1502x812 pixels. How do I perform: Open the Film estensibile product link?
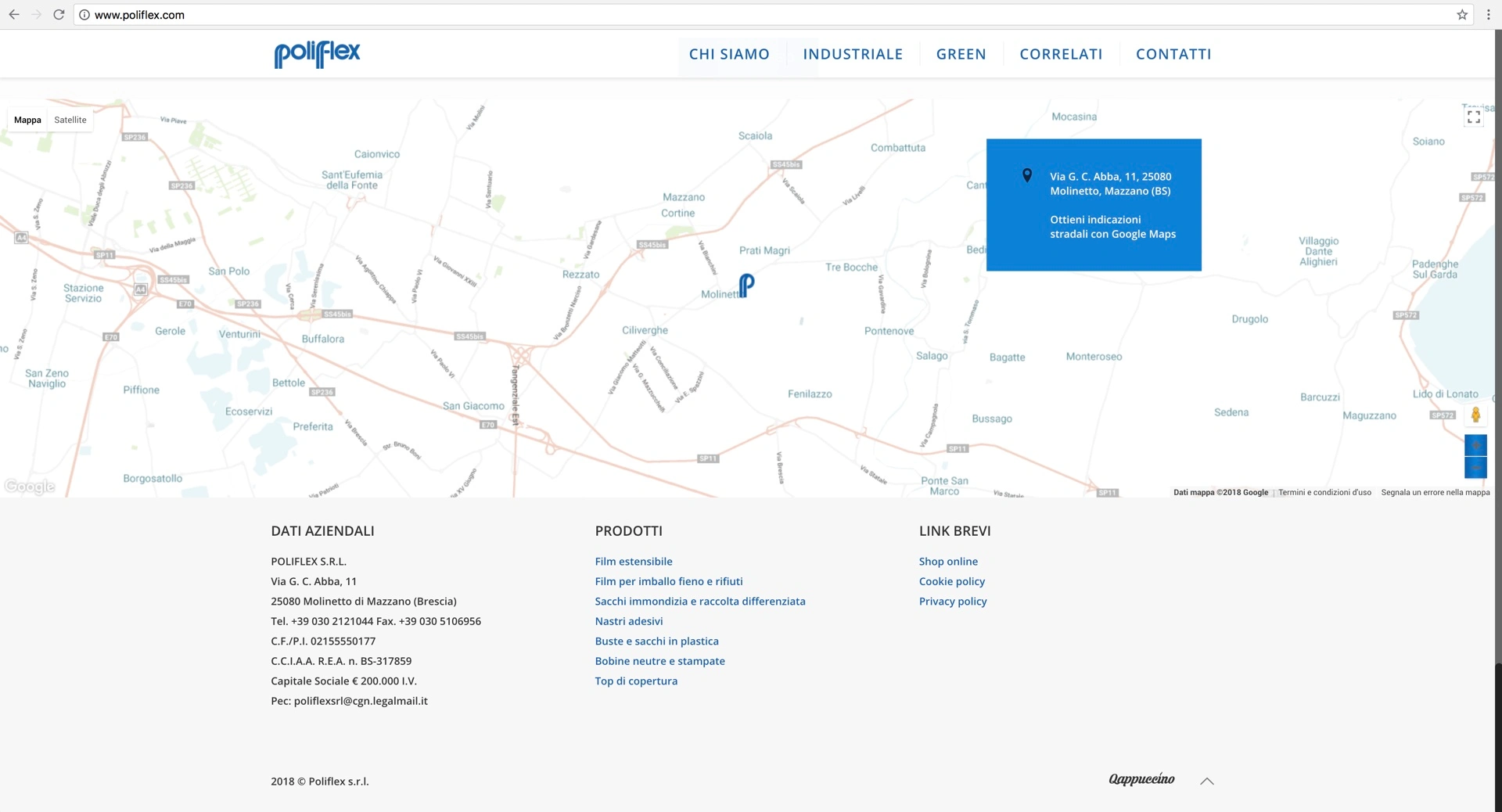pos(634,562)
